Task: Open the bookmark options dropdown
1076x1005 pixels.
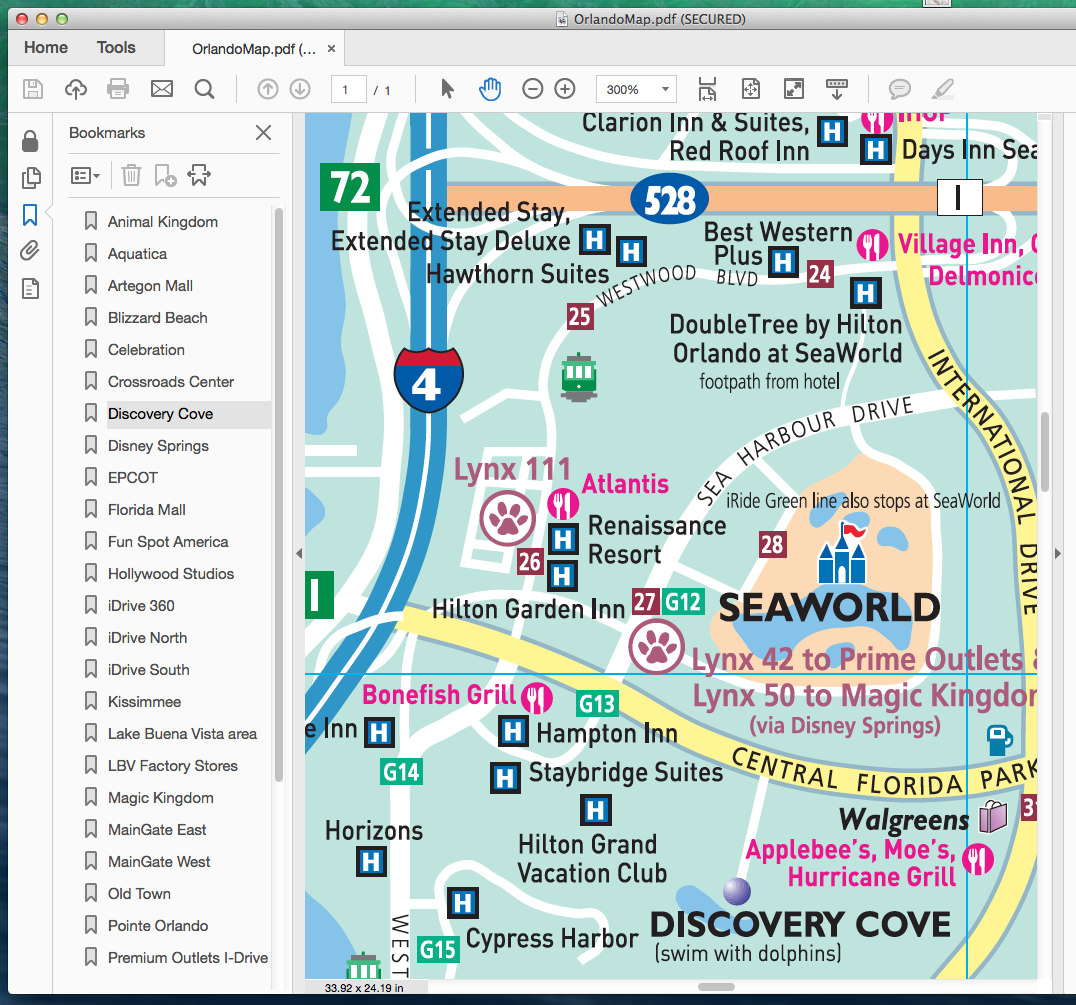Action: coord(86,176)
